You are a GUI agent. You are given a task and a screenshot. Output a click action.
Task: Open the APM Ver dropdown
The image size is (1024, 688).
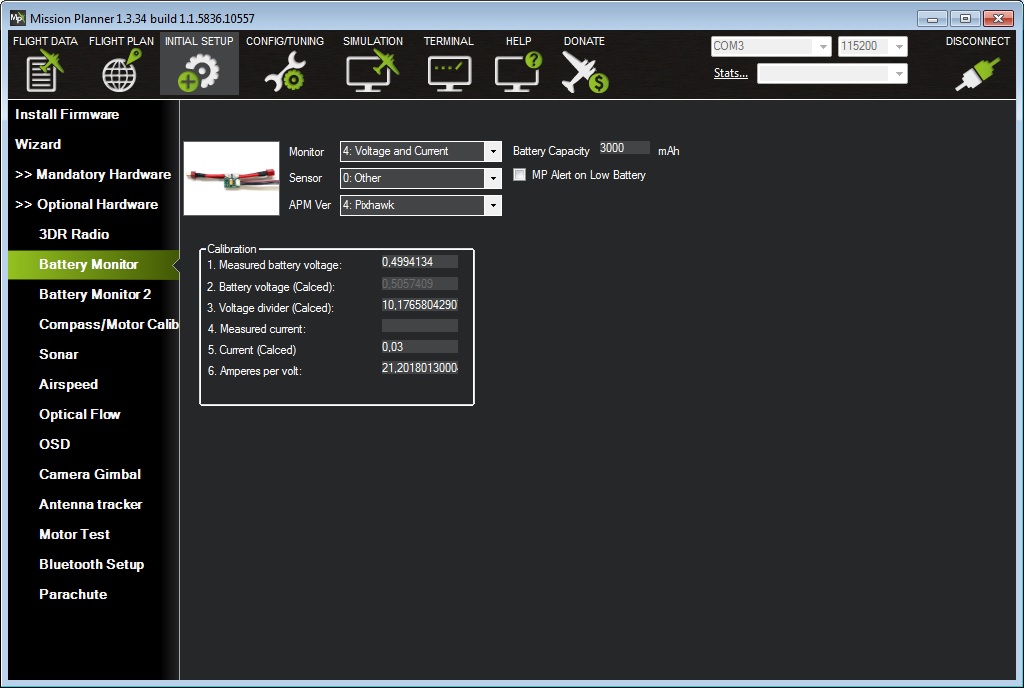(492, 205)
